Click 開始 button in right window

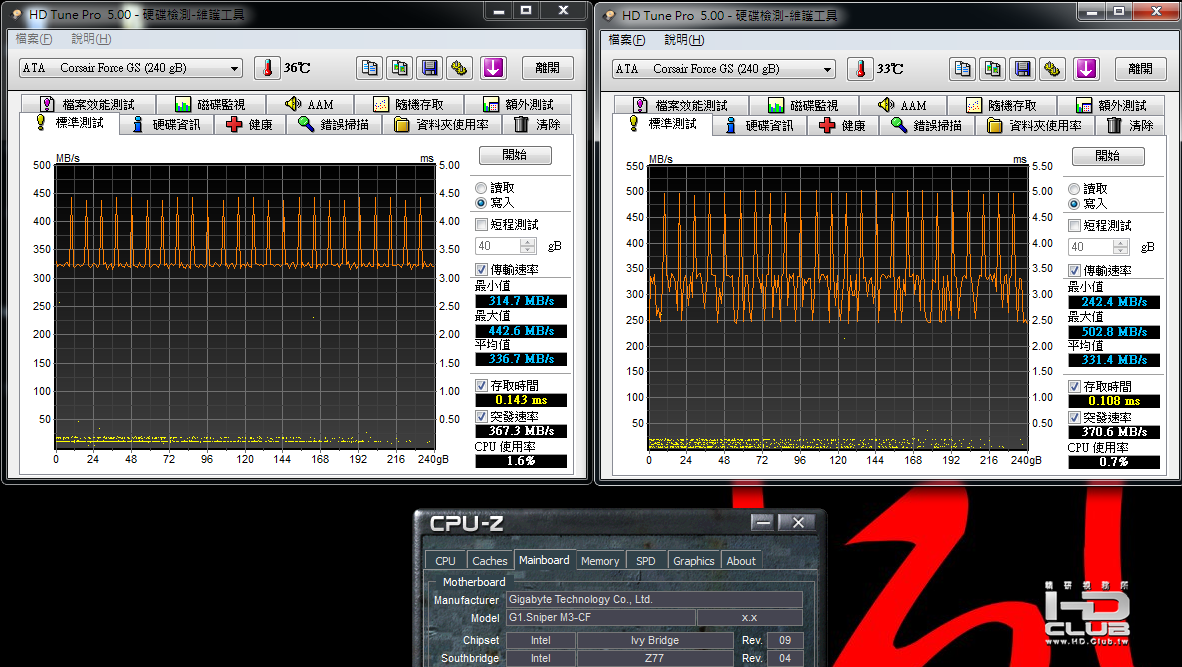coord(1108,155)
